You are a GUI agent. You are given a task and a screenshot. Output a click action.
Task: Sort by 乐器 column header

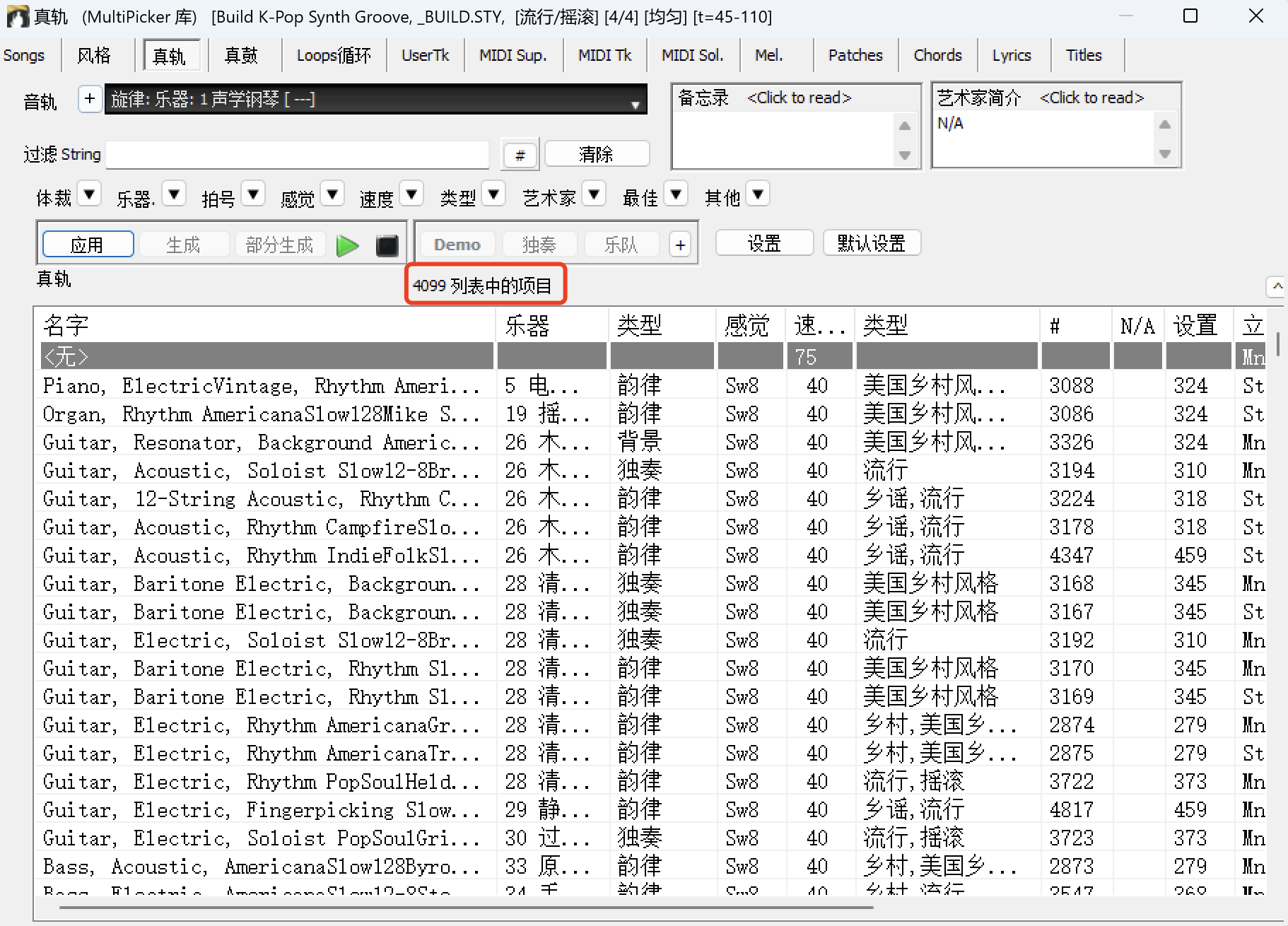(x=552, y=325)
